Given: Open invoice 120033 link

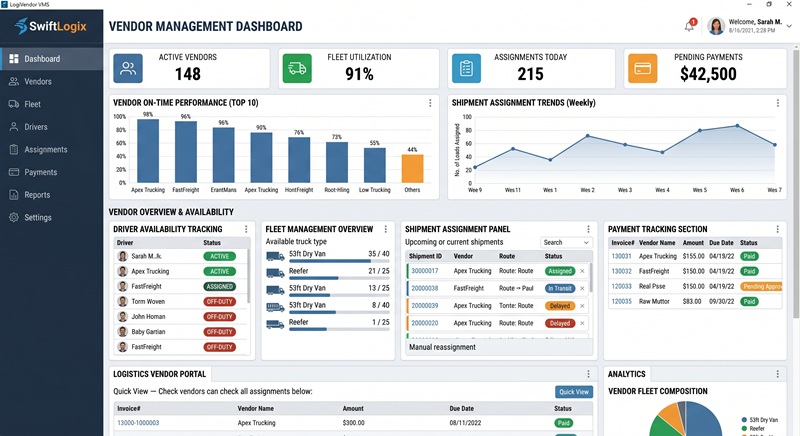Looking at the screenshot, I should click(x=621, y=287).
